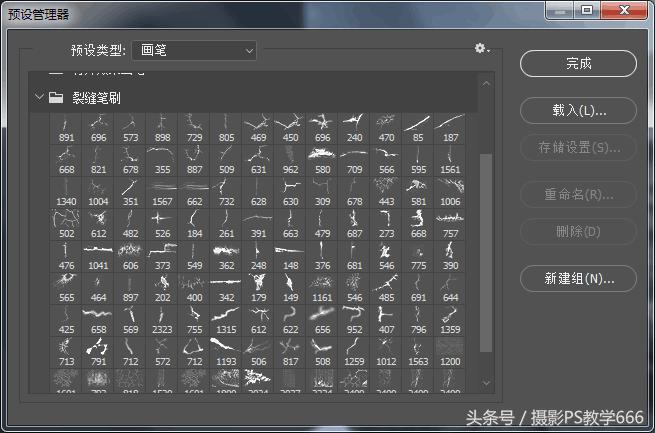Select brush preset 1041
655x433 pixels.
(x=99, y=257)
